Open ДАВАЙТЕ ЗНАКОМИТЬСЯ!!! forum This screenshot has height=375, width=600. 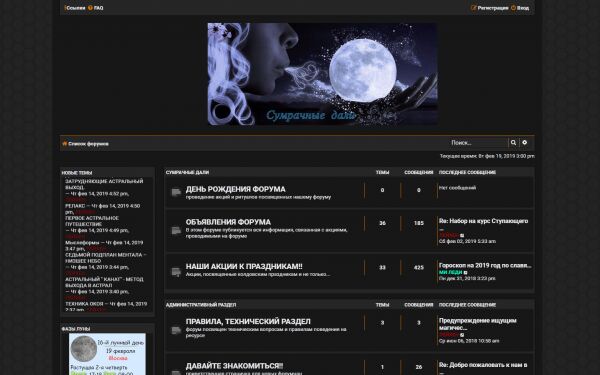(234, 366)
